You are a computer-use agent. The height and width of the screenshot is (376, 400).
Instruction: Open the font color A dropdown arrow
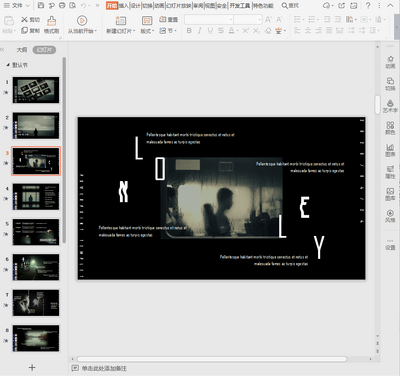coord(237,31)
